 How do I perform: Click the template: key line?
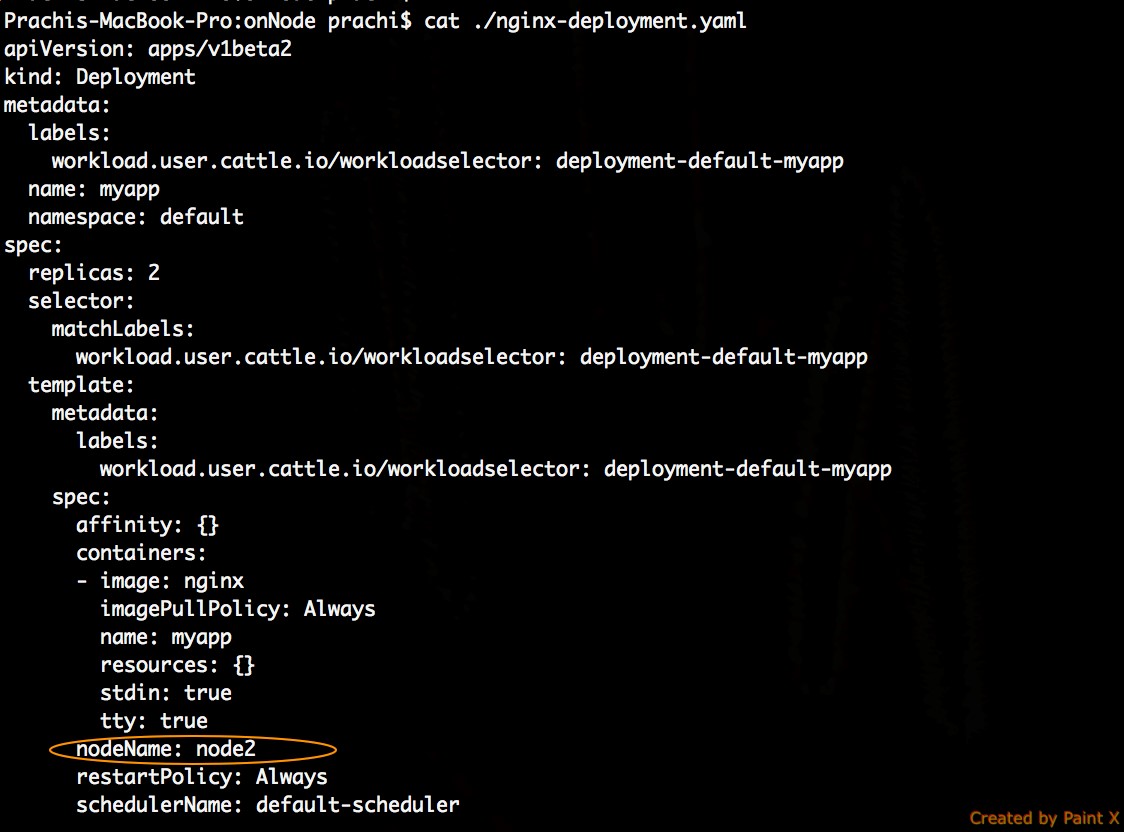coord(81,385)
